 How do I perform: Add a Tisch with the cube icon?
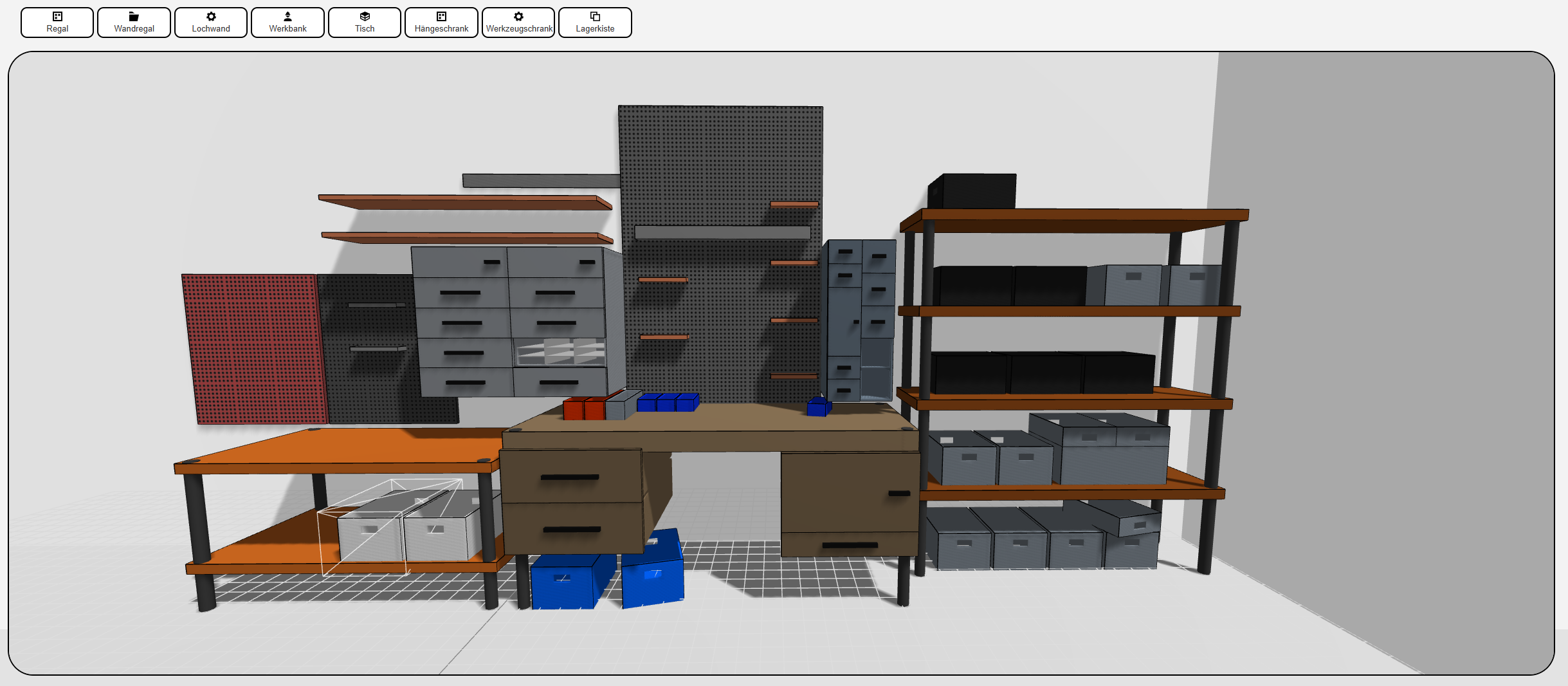pyautogui.click(x=365, y=23)
